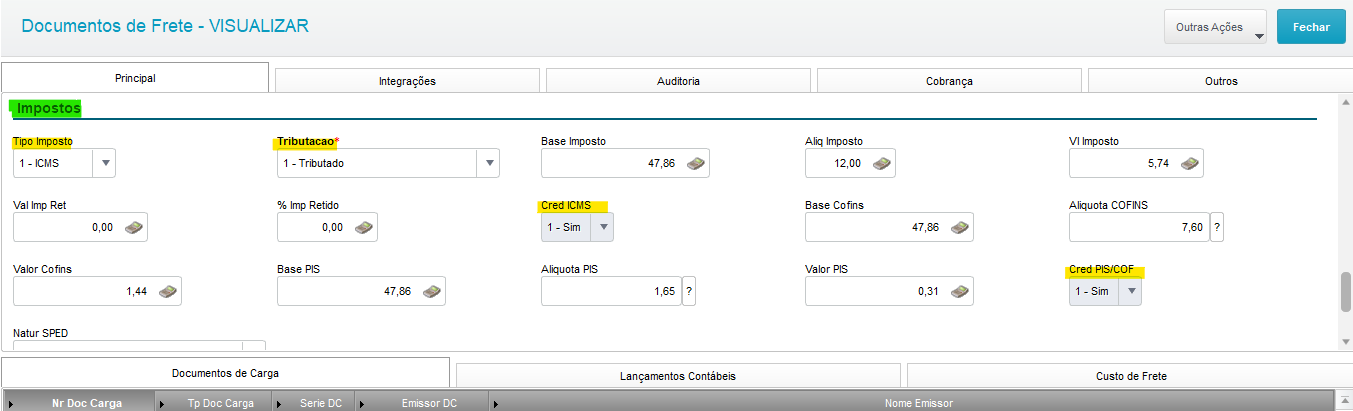Click the Fechar button
The width and height of the screenshot is (1353, 411).
[1311, 27]
